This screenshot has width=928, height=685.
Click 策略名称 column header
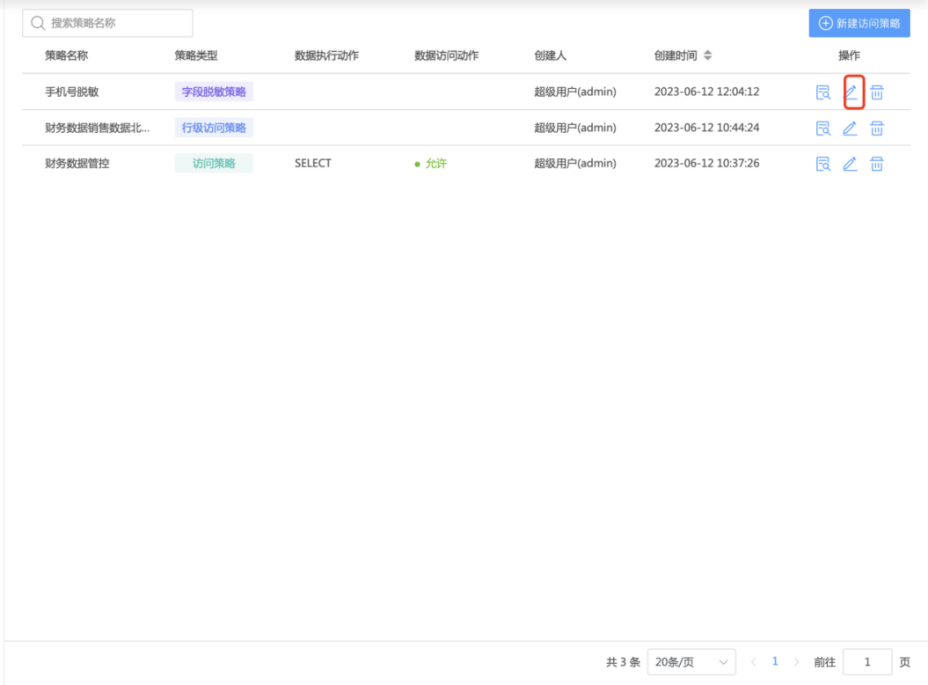66,56
